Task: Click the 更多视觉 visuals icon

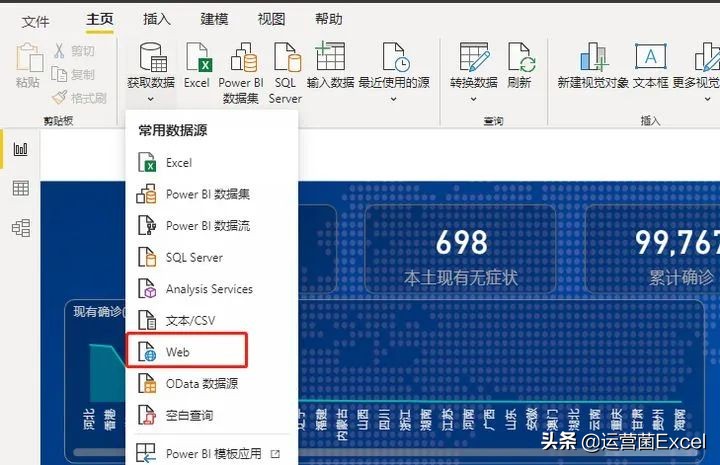Action: (x=707, y=57)
